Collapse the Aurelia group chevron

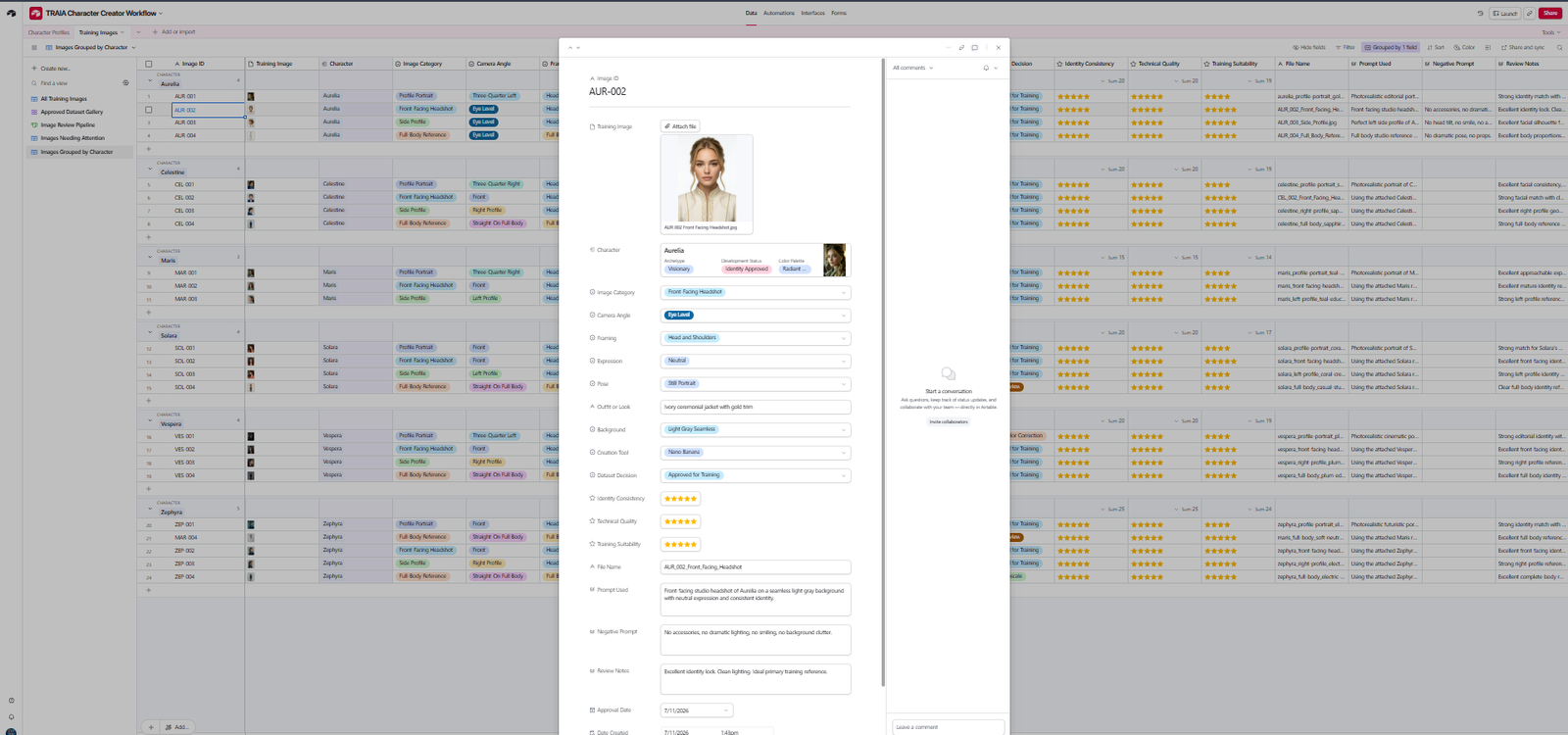[150, 82]
